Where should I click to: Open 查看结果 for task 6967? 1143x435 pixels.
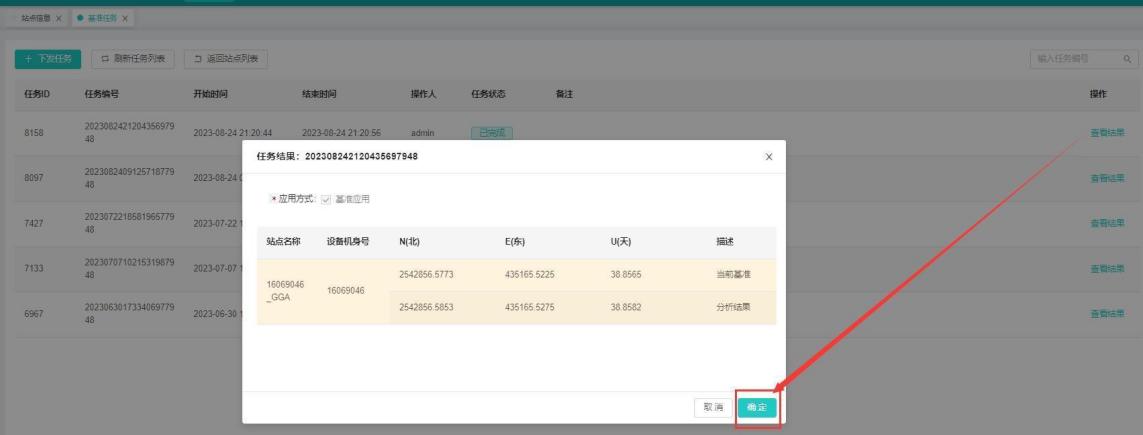pyautogui.click(x=1106, y=314)
